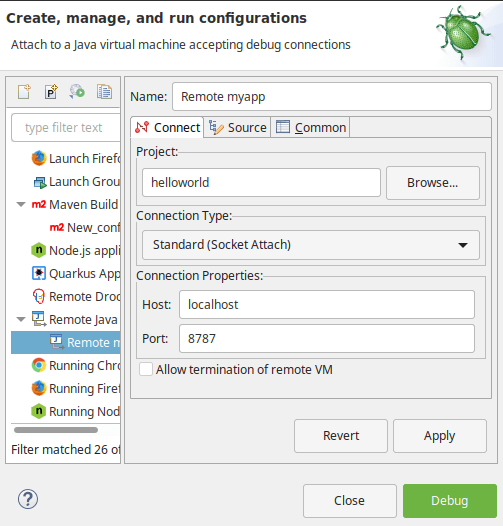Click the horizontal scrollbar in configuration tree

[x=56, y=430]
